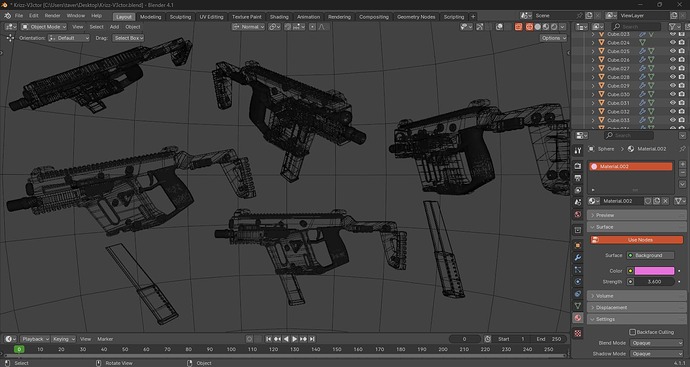Screen dimensions: 690x367
Task: Duplicate Material.002 with new material icon
Action: tap(657, 201)
